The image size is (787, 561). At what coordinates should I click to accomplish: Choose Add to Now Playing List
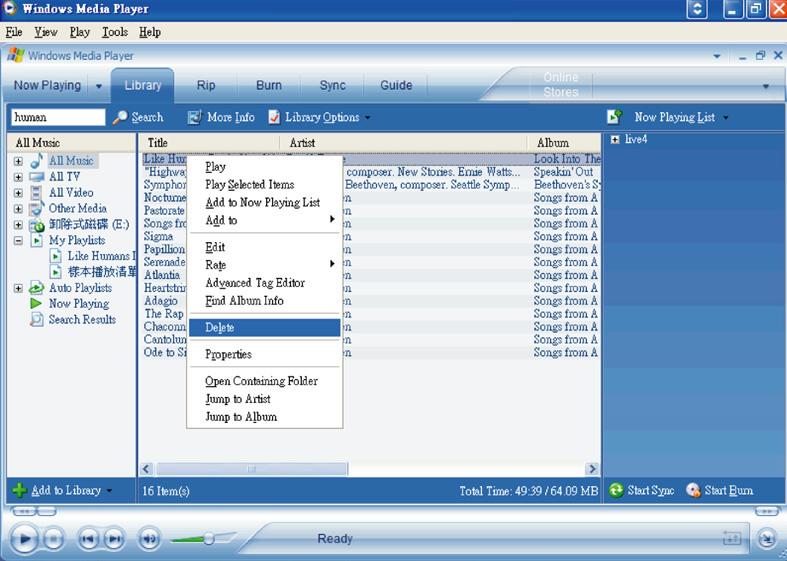[x=265, y=202]
